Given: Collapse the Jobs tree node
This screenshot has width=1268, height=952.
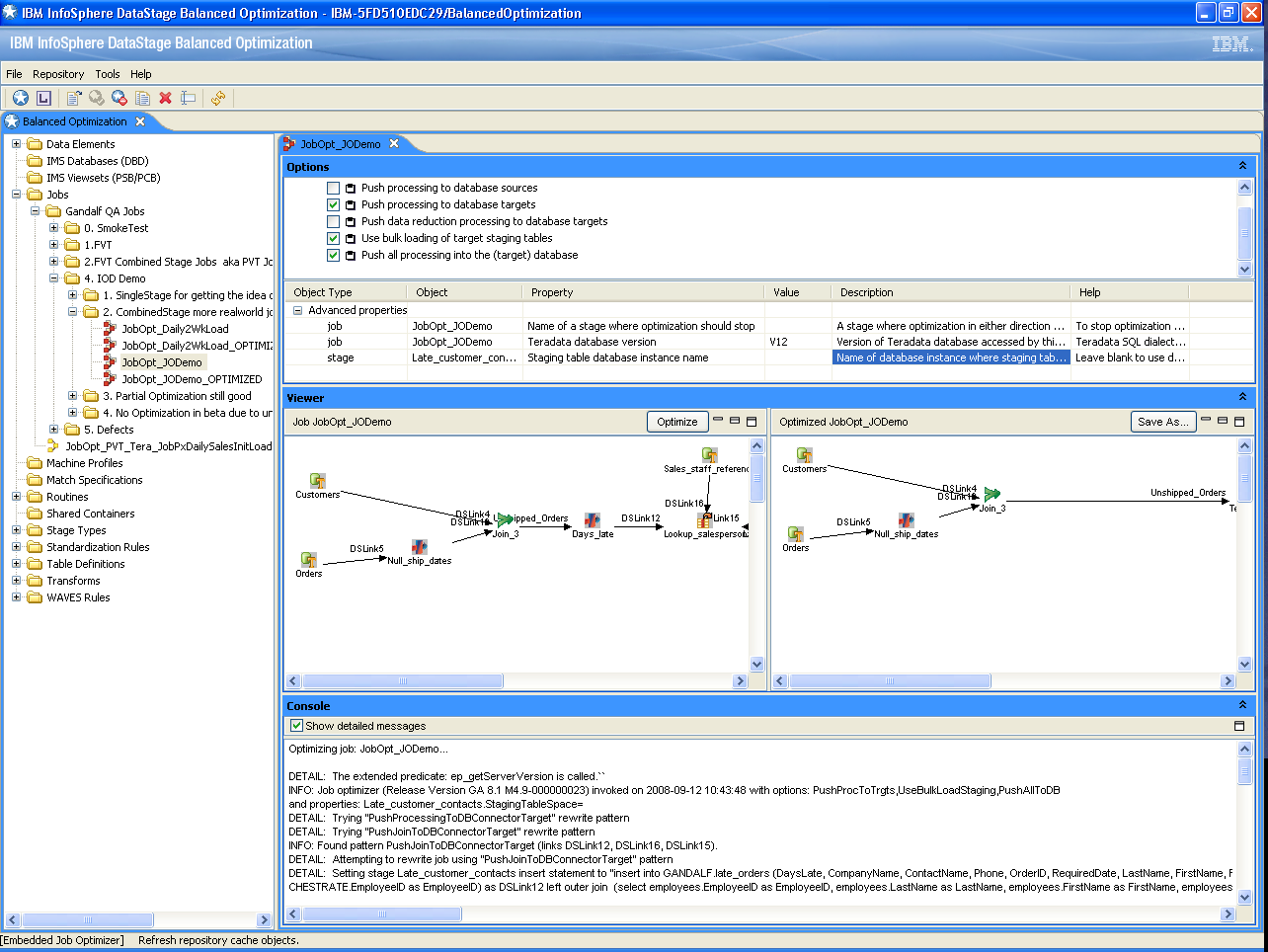Looking at the screenshot, I should [16, 195].
